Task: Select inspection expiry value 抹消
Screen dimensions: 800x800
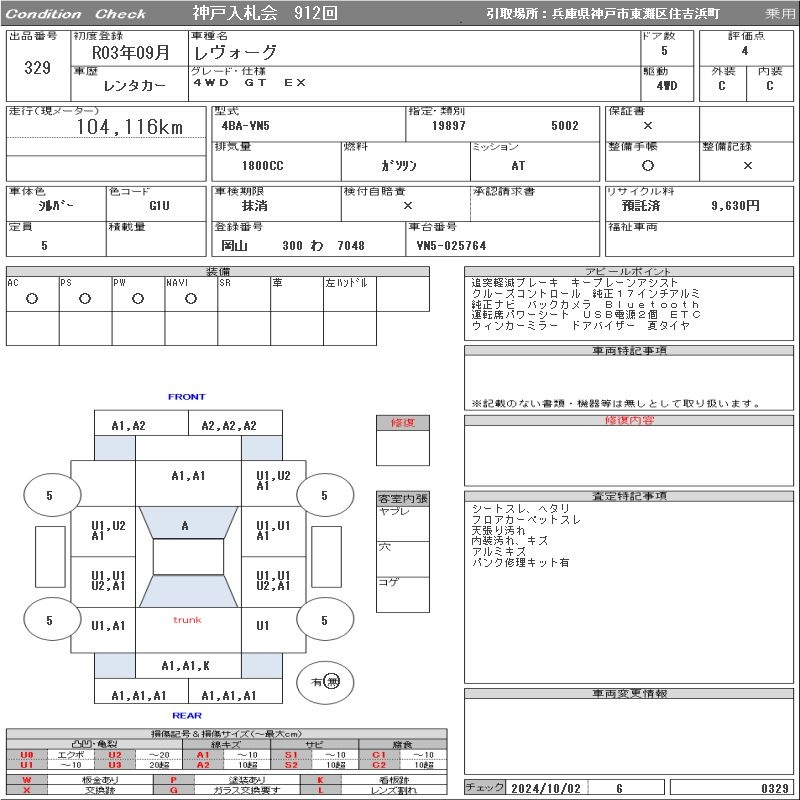Action: click(x=255, y=206)
